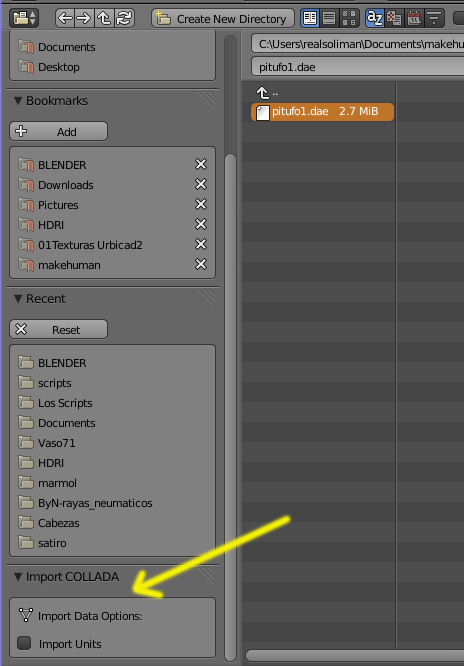Go forward to next folder arrow
Viewport: 464px width, 666px height.
pyautogui.click(x=84, y=18)
